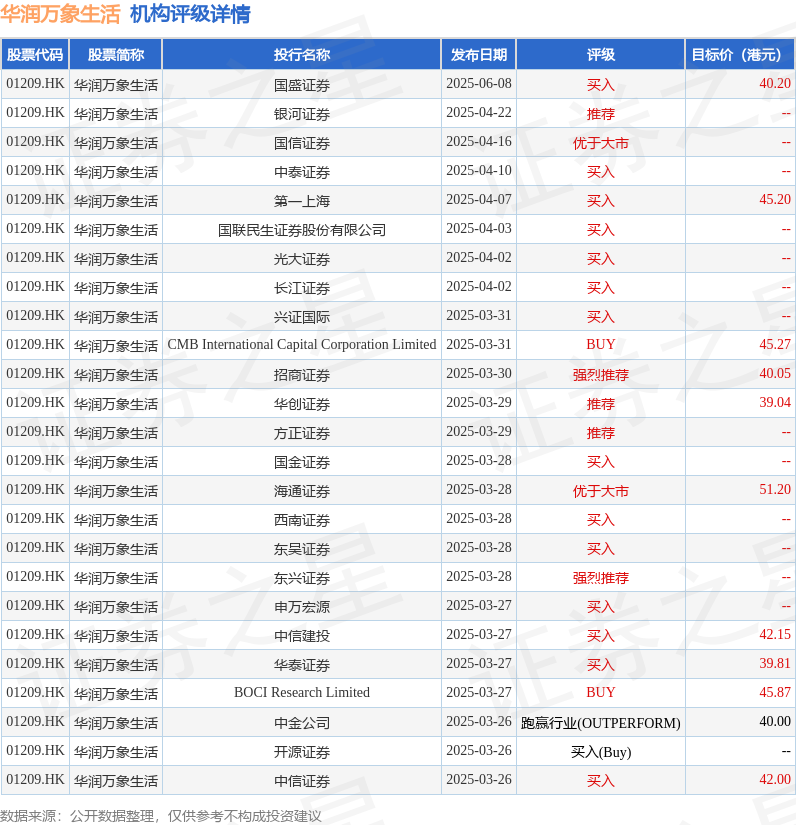The image size is (796, 825).
Task: Click the 投行名称 column header
Action: (x=301, y=55)
